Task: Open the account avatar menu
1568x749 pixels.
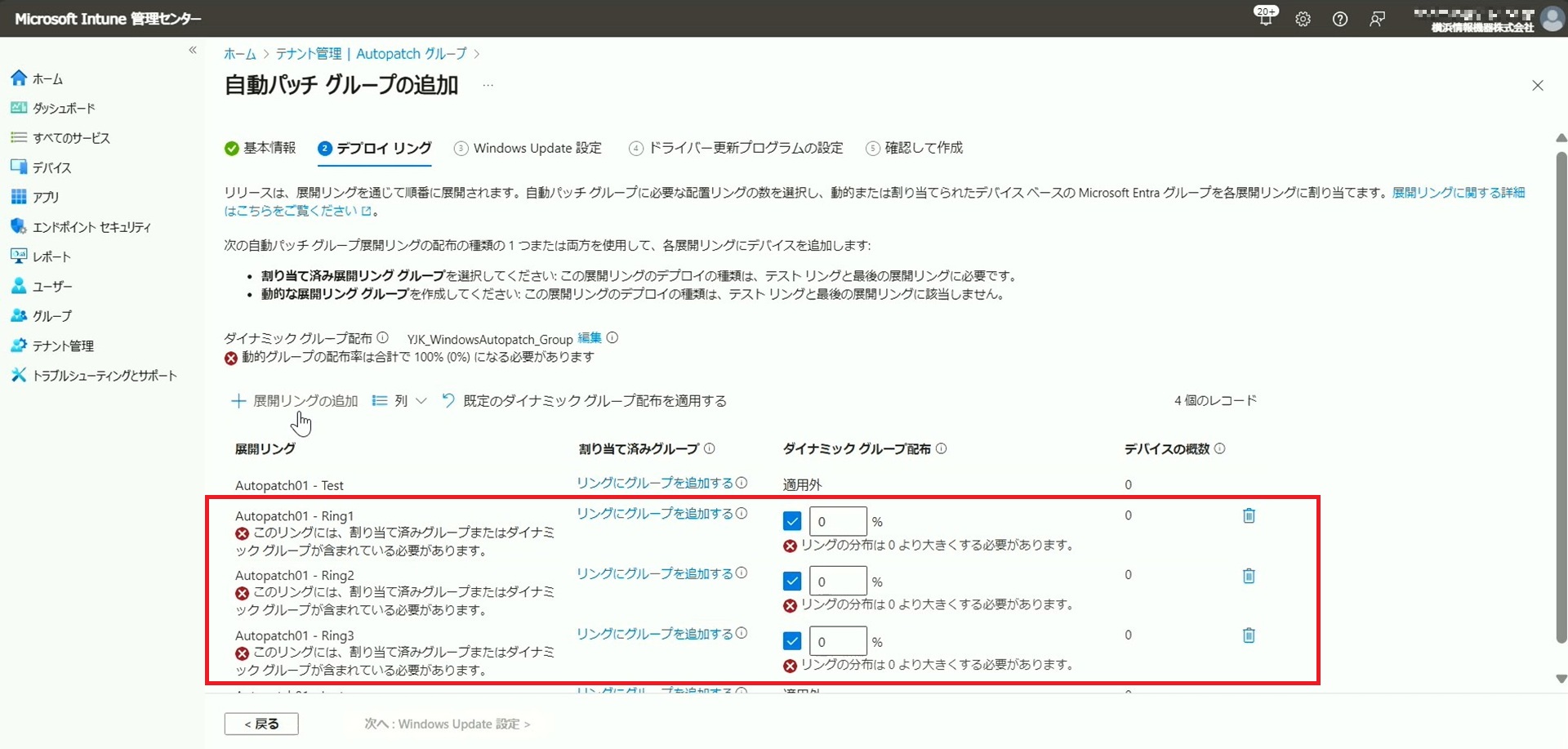Action: pyautogui.click(x=1552, y=19)
